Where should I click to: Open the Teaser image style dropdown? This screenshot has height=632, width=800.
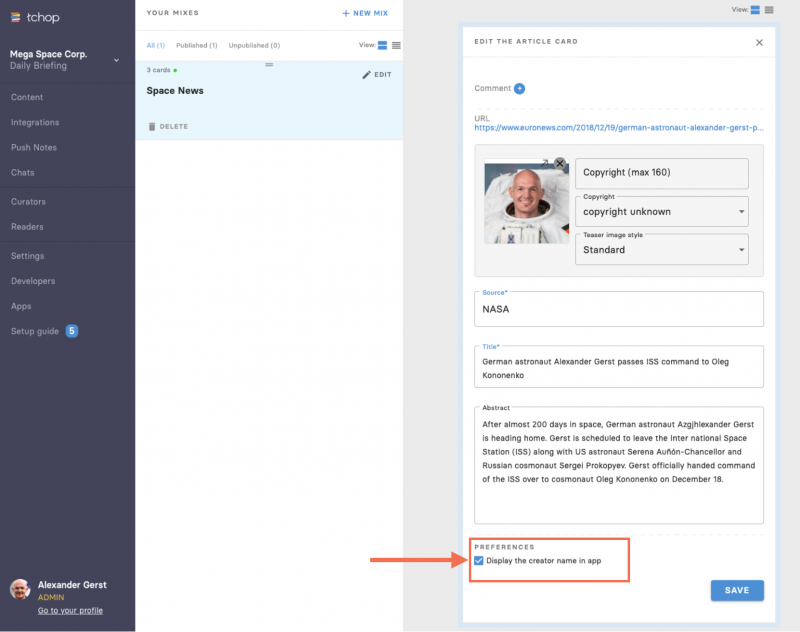pos(662,250)
